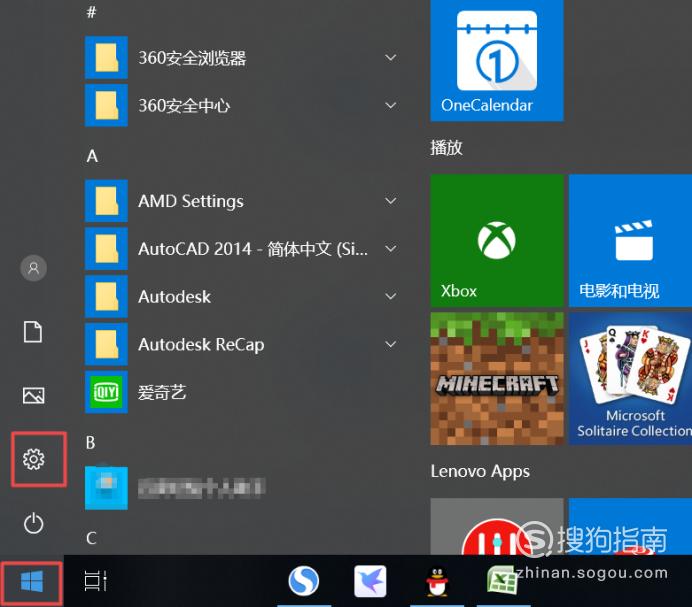Expand the 360安全中心 folder chevron
Screen dimensions: 692x607
click(x=391, y=106)
